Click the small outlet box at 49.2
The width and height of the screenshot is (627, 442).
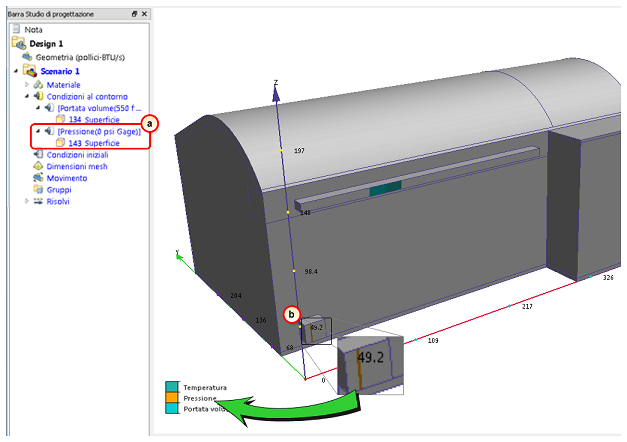pos(314,330)
